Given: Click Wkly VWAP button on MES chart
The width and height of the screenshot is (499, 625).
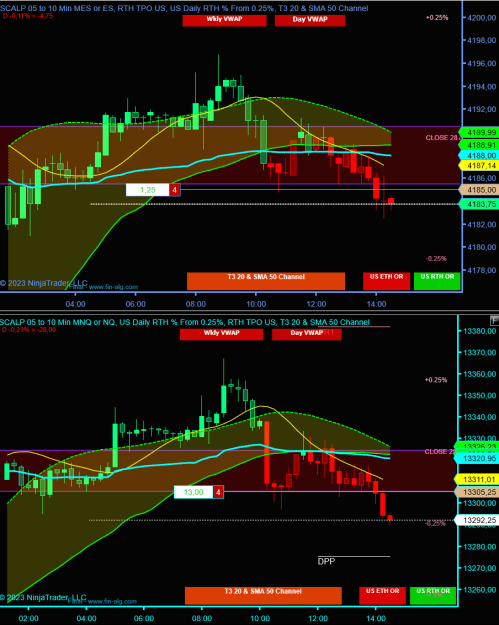Looking at the screenshot, I should [x=224, y=20].
